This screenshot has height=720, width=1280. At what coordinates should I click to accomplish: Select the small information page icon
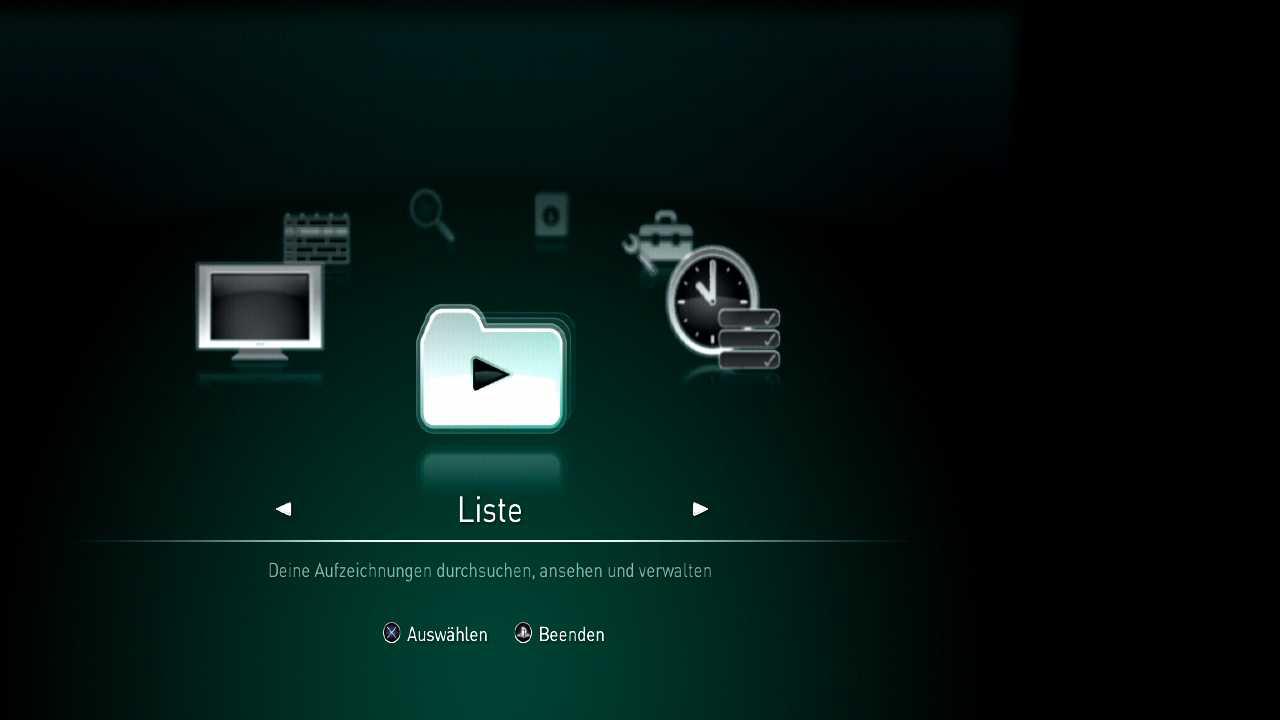click(551, 214)
